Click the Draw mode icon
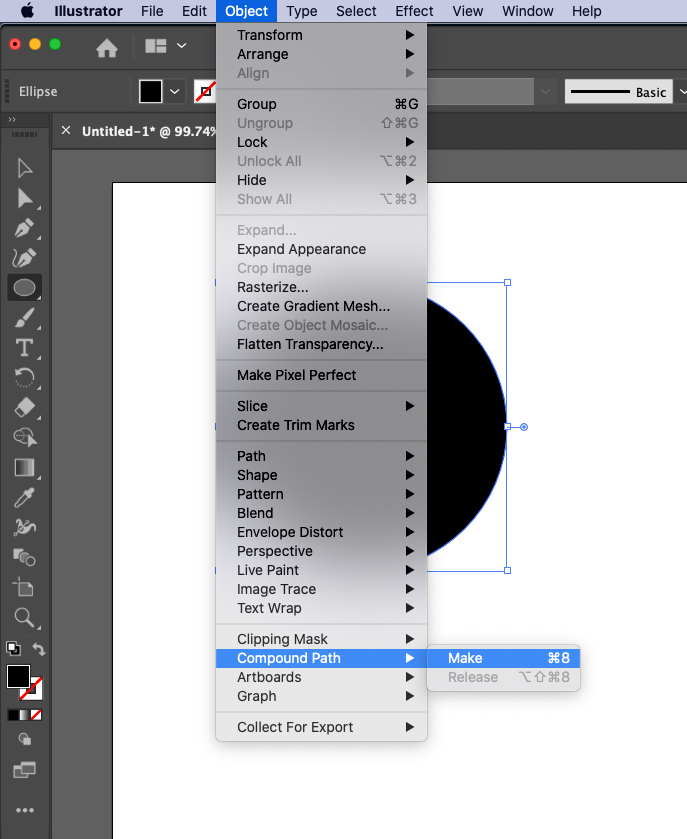687x839 pixels. click(x=25, y=739)
